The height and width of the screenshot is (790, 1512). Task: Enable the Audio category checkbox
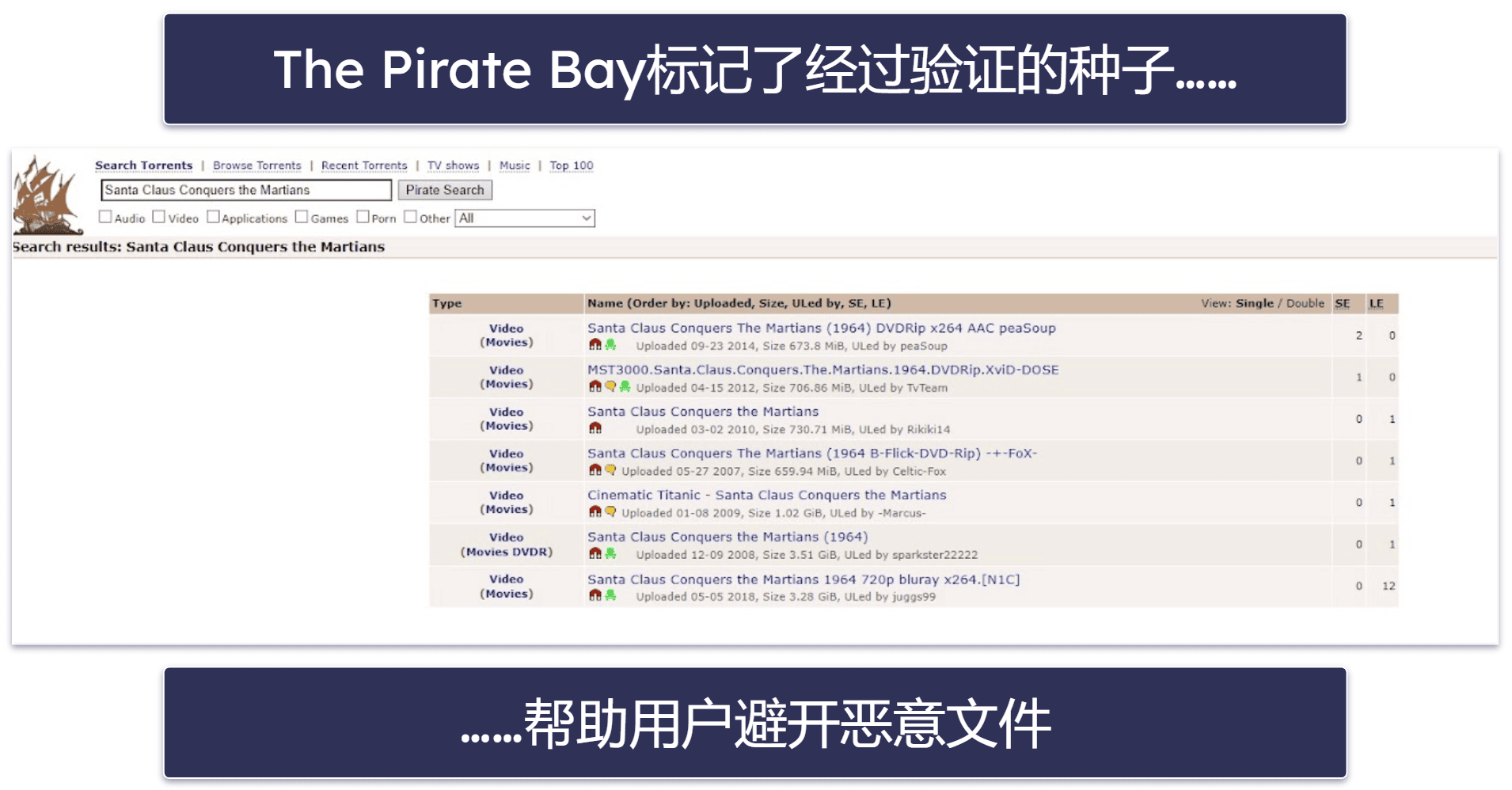(105, 217)
